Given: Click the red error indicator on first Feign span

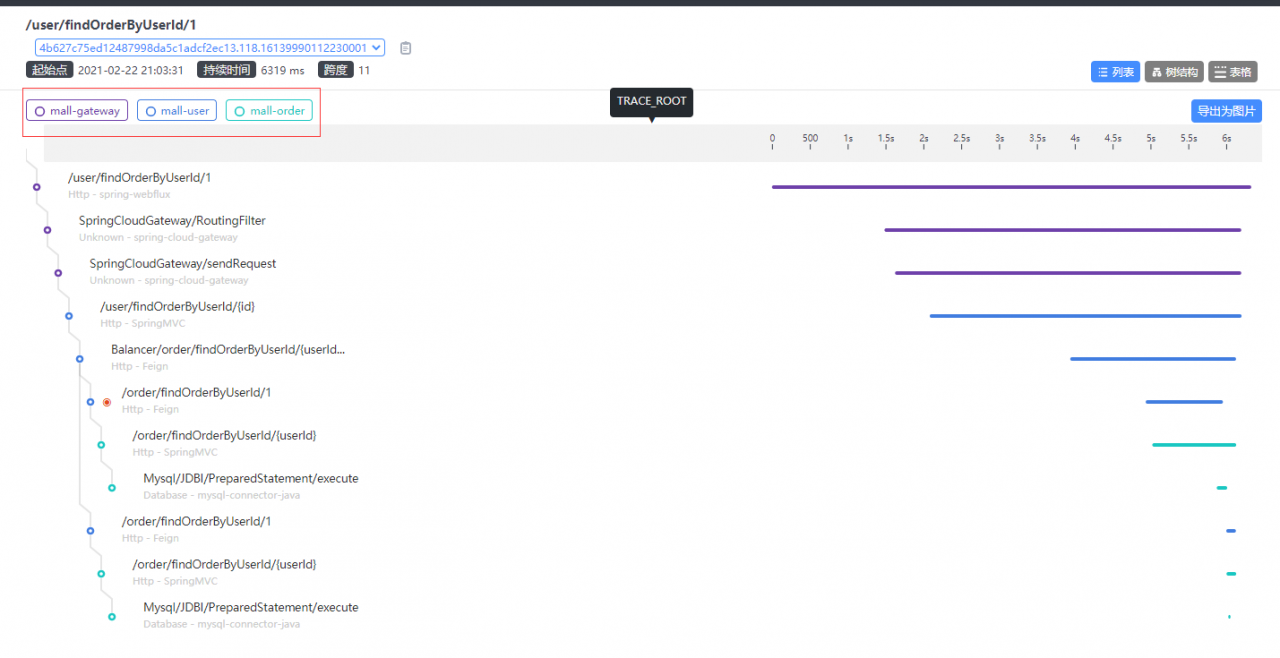Looking at the screenshot, I should point(107,402).
